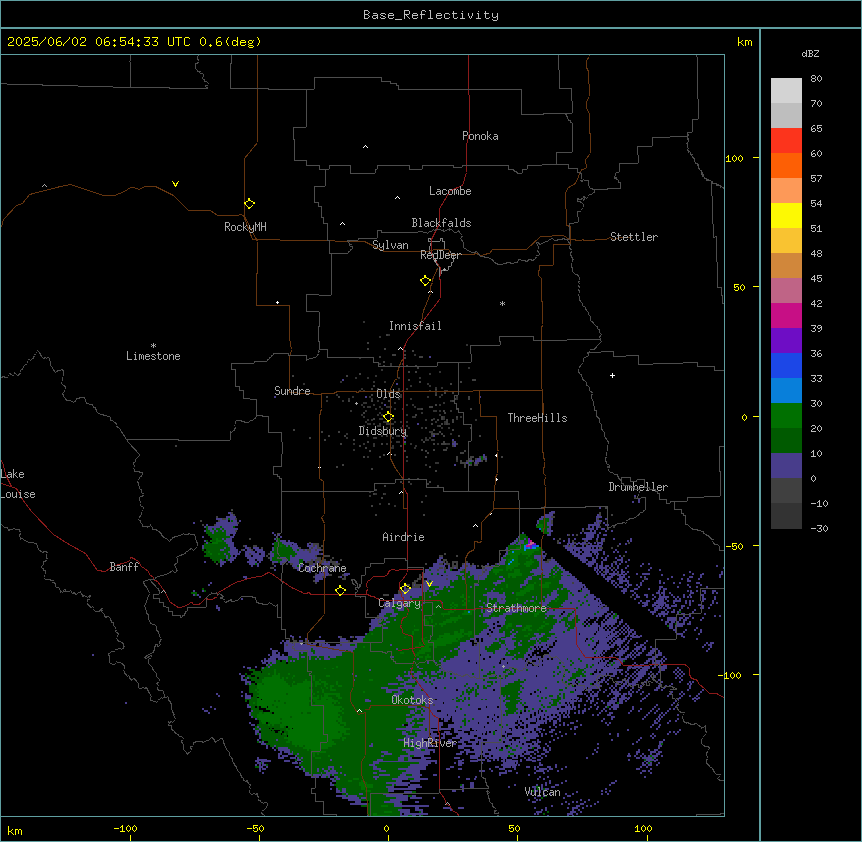The width and height of the screenshot is (862, 842).
Task: Click the Cochrane city label
Action: pos(322,568)
